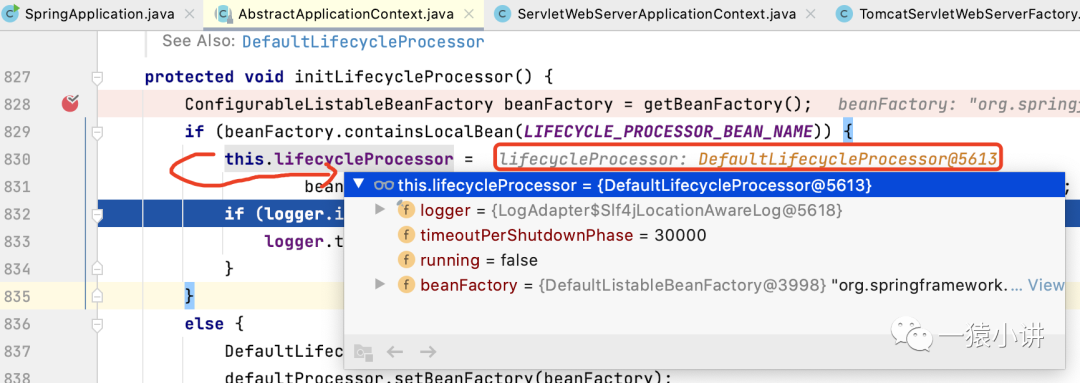Click the watch glasses icon for this.lifecycleProcessor
Screen dimensions: 1080x383
click(384, 185)
